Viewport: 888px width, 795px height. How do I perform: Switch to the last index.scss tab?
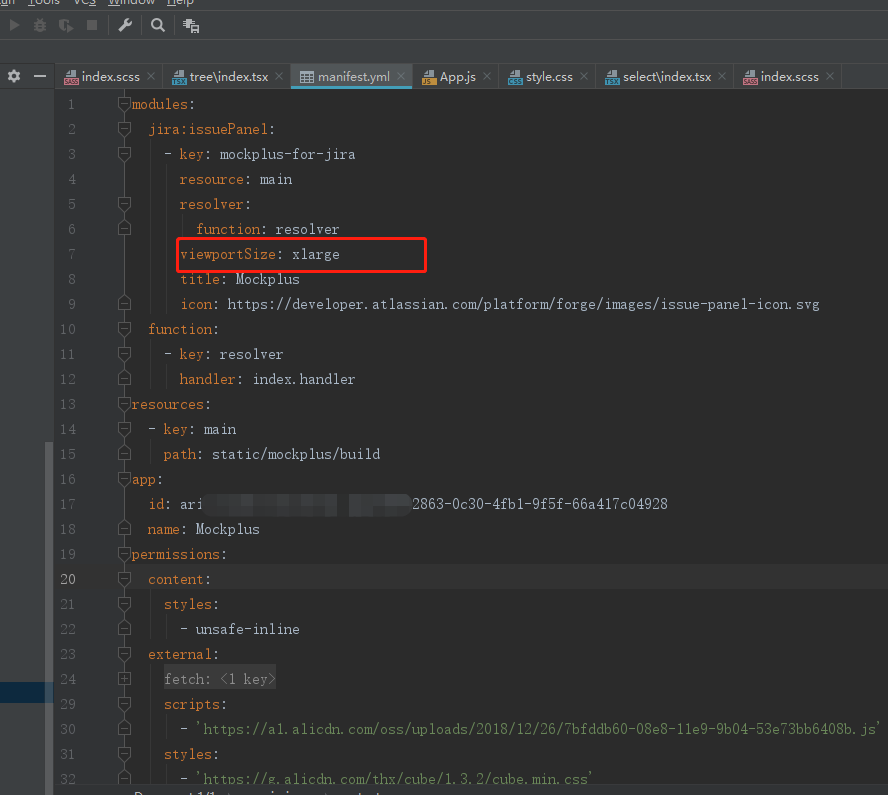[789, 76]
